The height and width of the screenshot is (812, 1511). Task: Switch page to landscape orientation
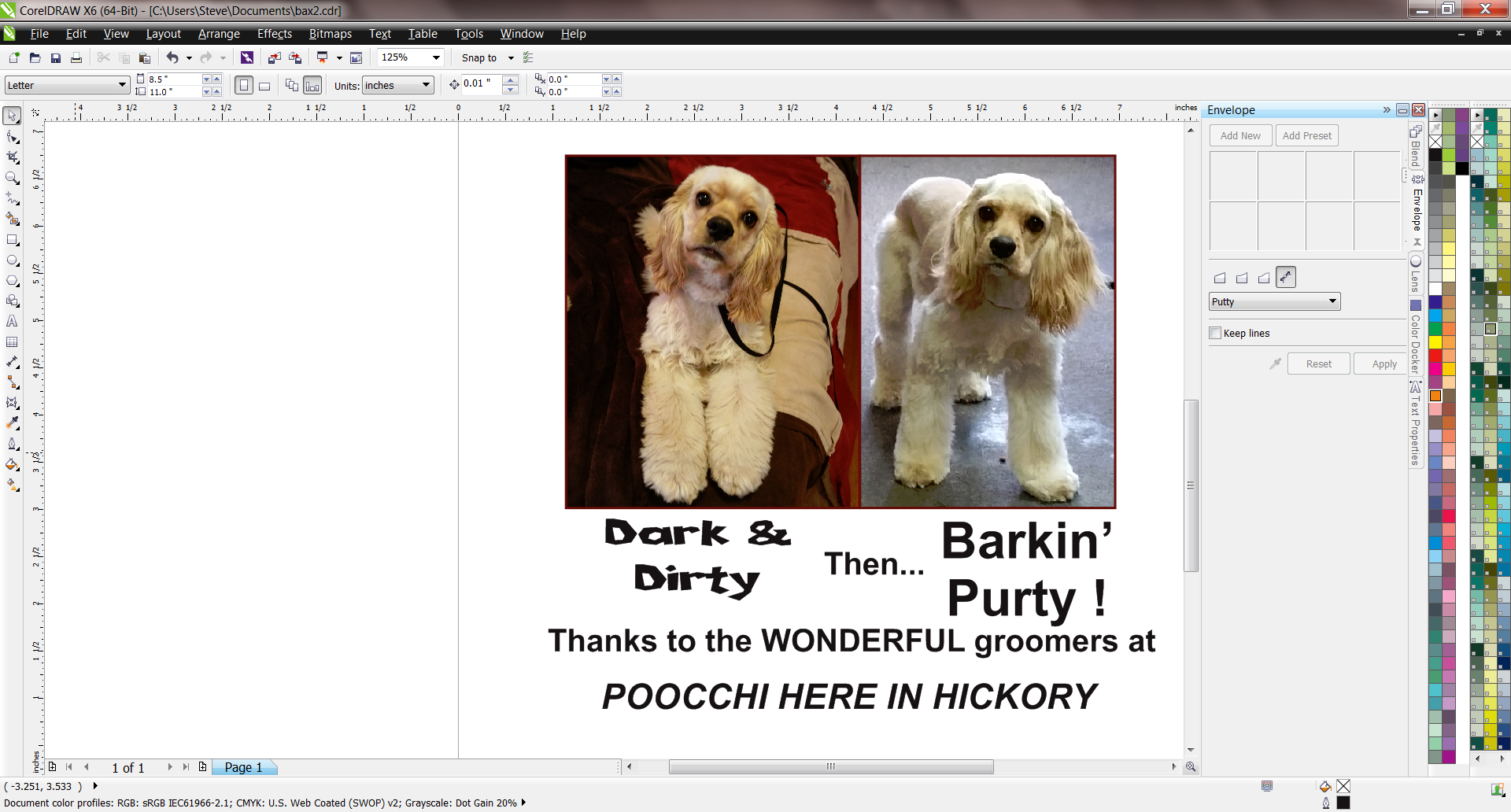(264, 86)
